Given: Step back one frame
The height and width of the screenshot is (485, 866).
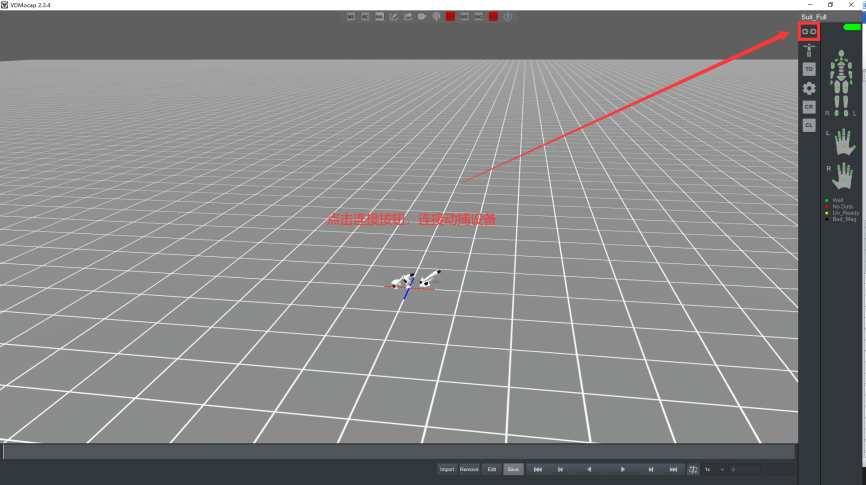Looking at the screenshot, I should click(560, 470).
